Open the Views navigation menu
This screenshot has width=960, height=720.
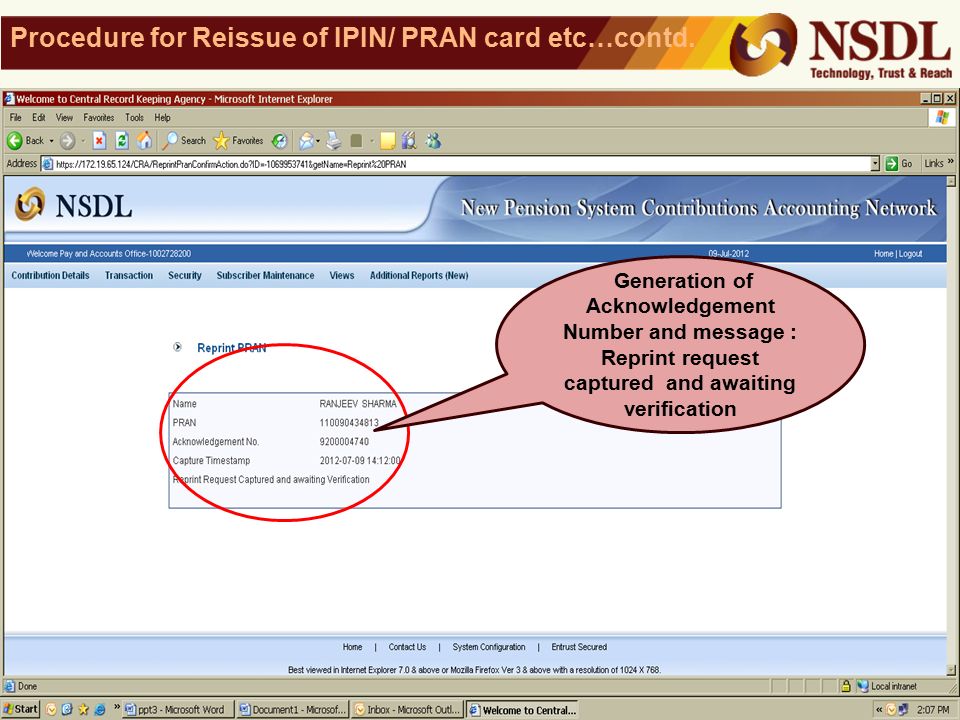[342, 276]
